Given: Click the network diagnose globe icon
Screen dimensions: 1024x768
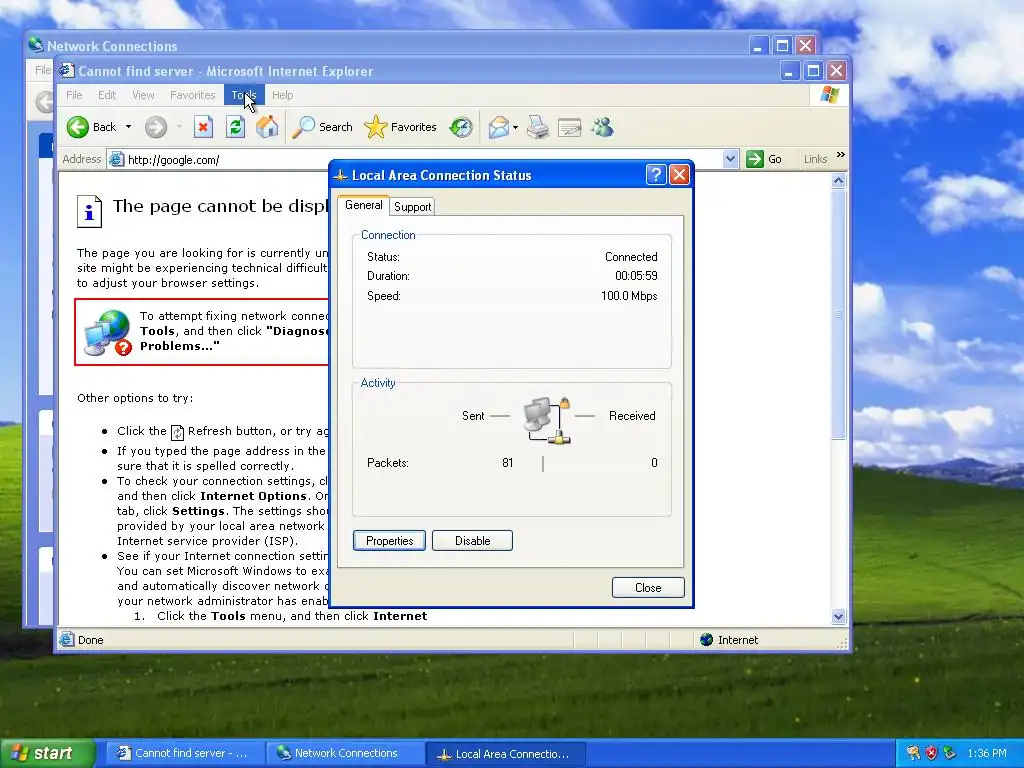Looking at the screenshot, I should 108,332.
